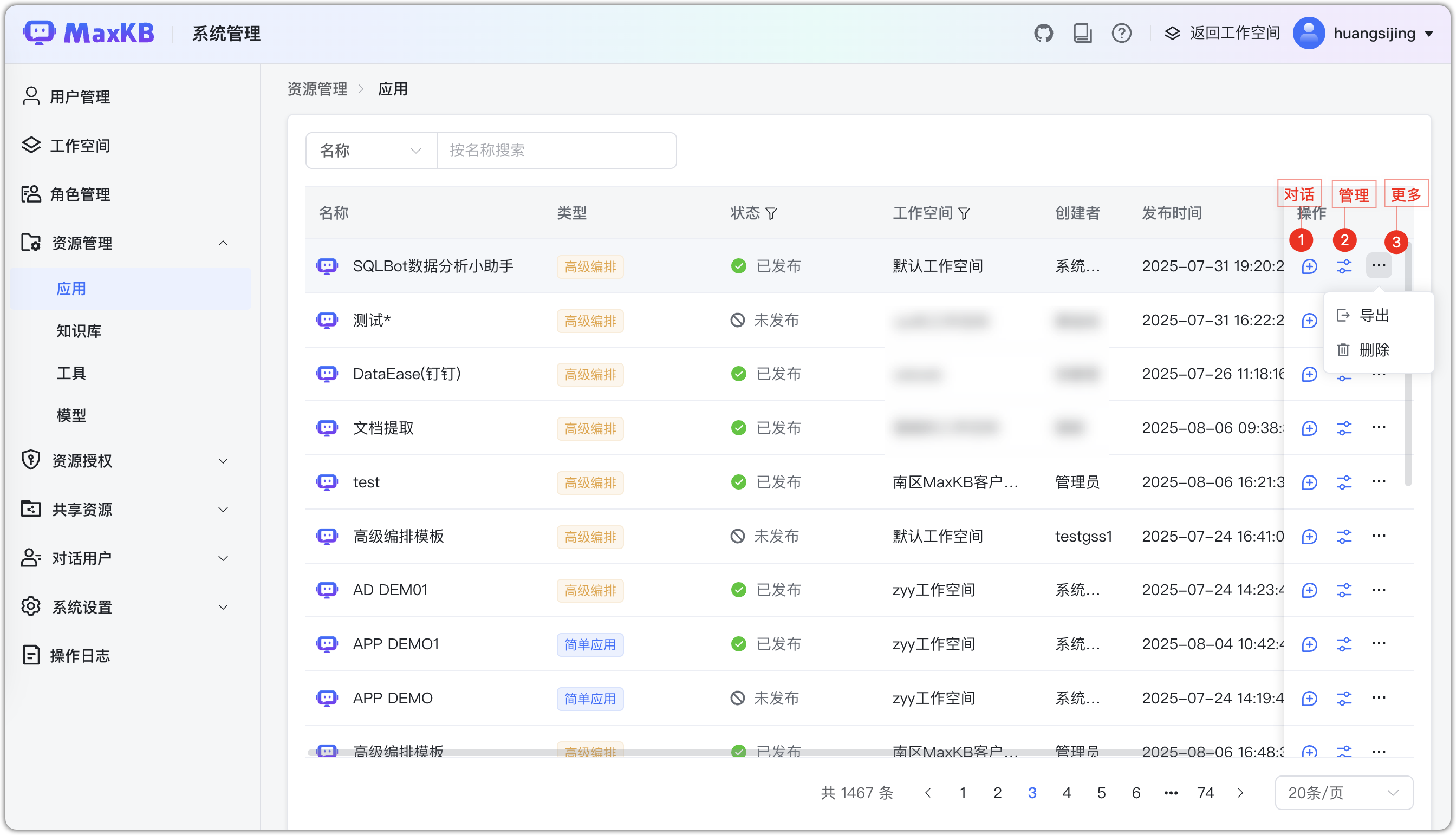Open chat icon for DataEase(钉钉) row
Screen dimensions: 1456x835
[1309, 374]
